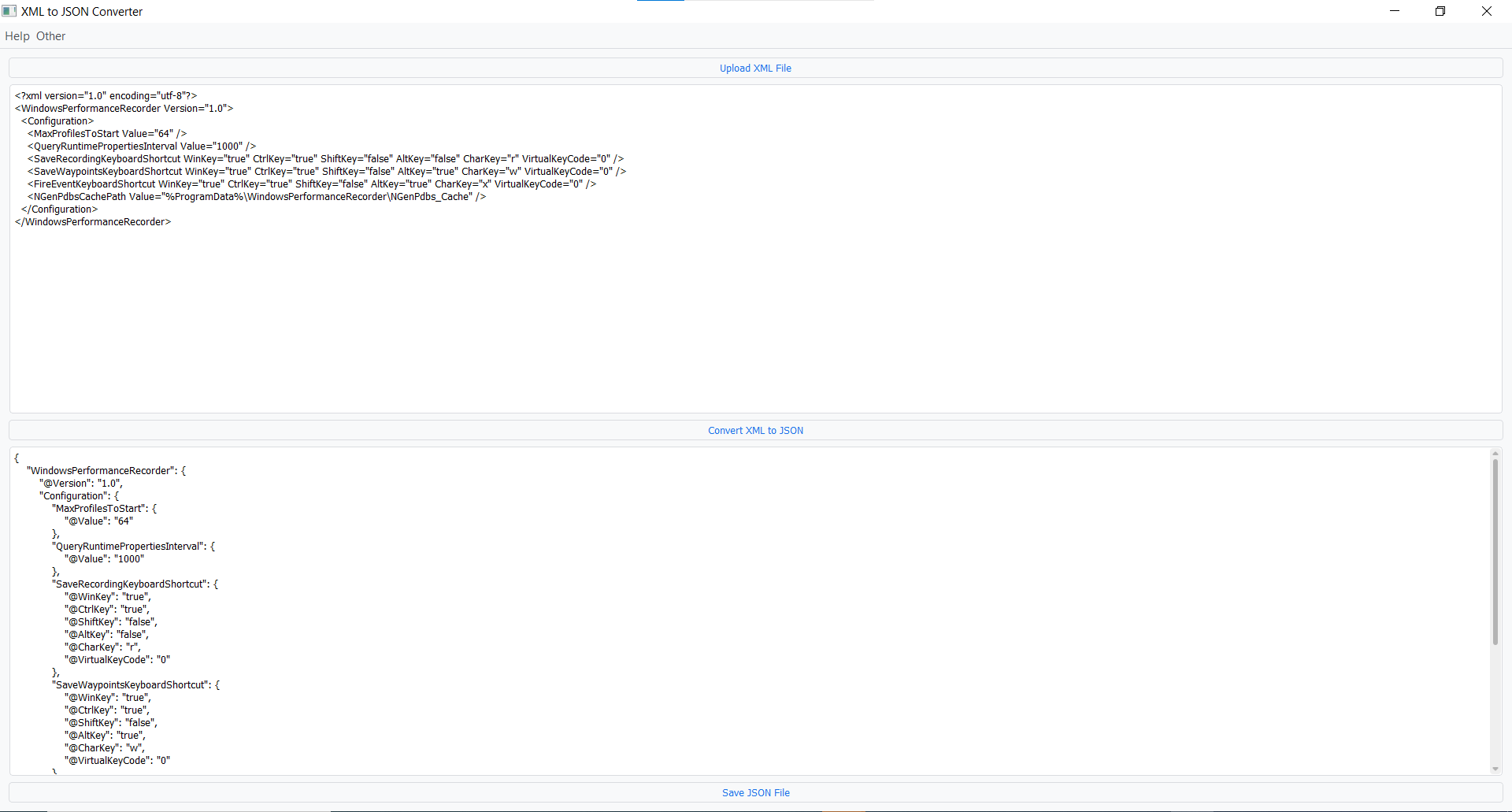Screen dimensions: 1512x812
Task: Click the "@Version": "1.0" JSON line
Action: tap(81, 484)
